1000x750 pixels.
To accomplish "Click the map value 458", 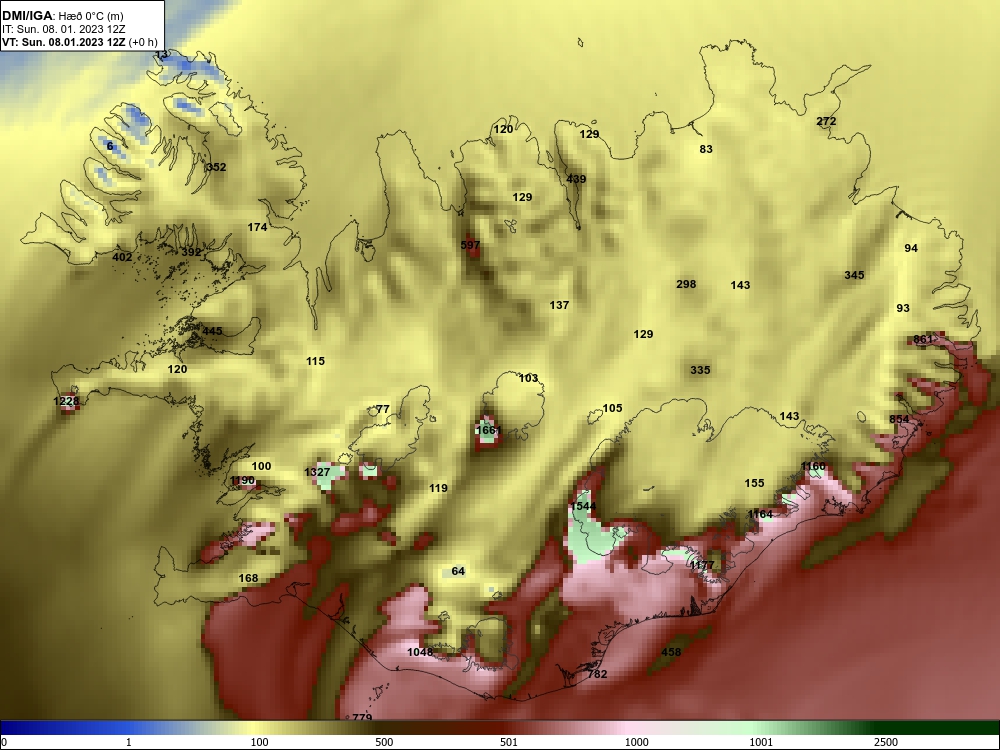I will (x=671, y=652).
